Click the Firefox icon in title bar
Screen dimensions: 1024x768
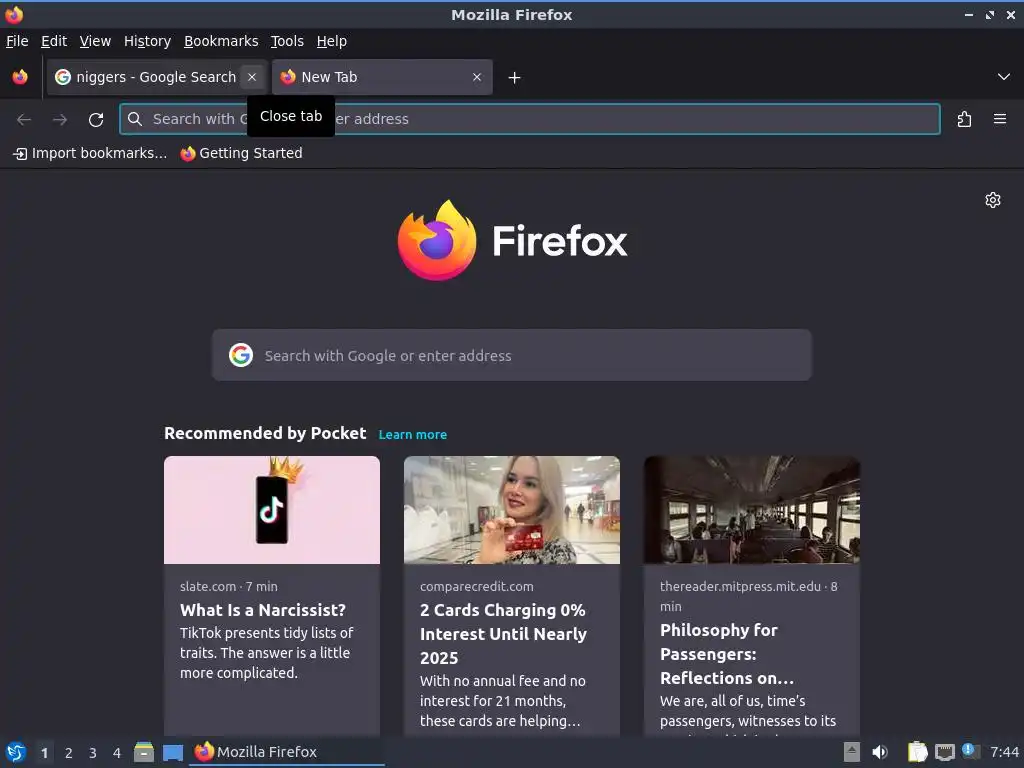[14, 14]
